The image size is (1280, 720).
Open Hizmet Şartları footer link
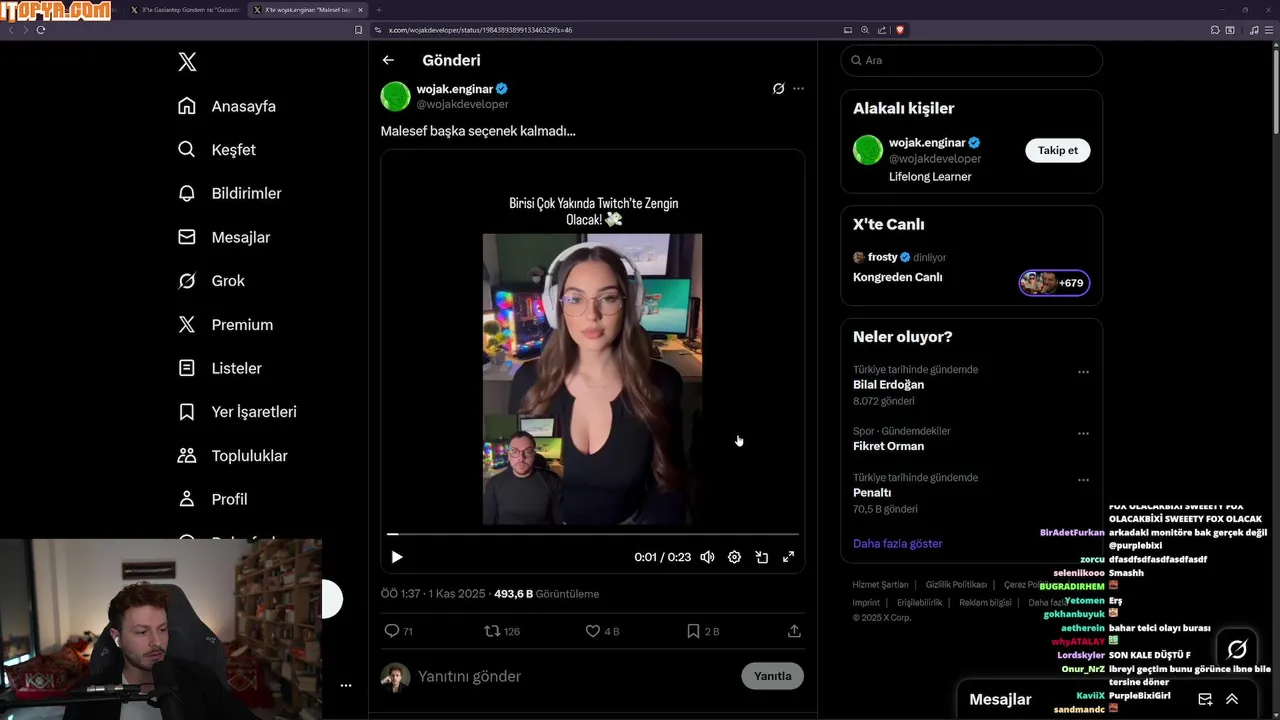880,585
